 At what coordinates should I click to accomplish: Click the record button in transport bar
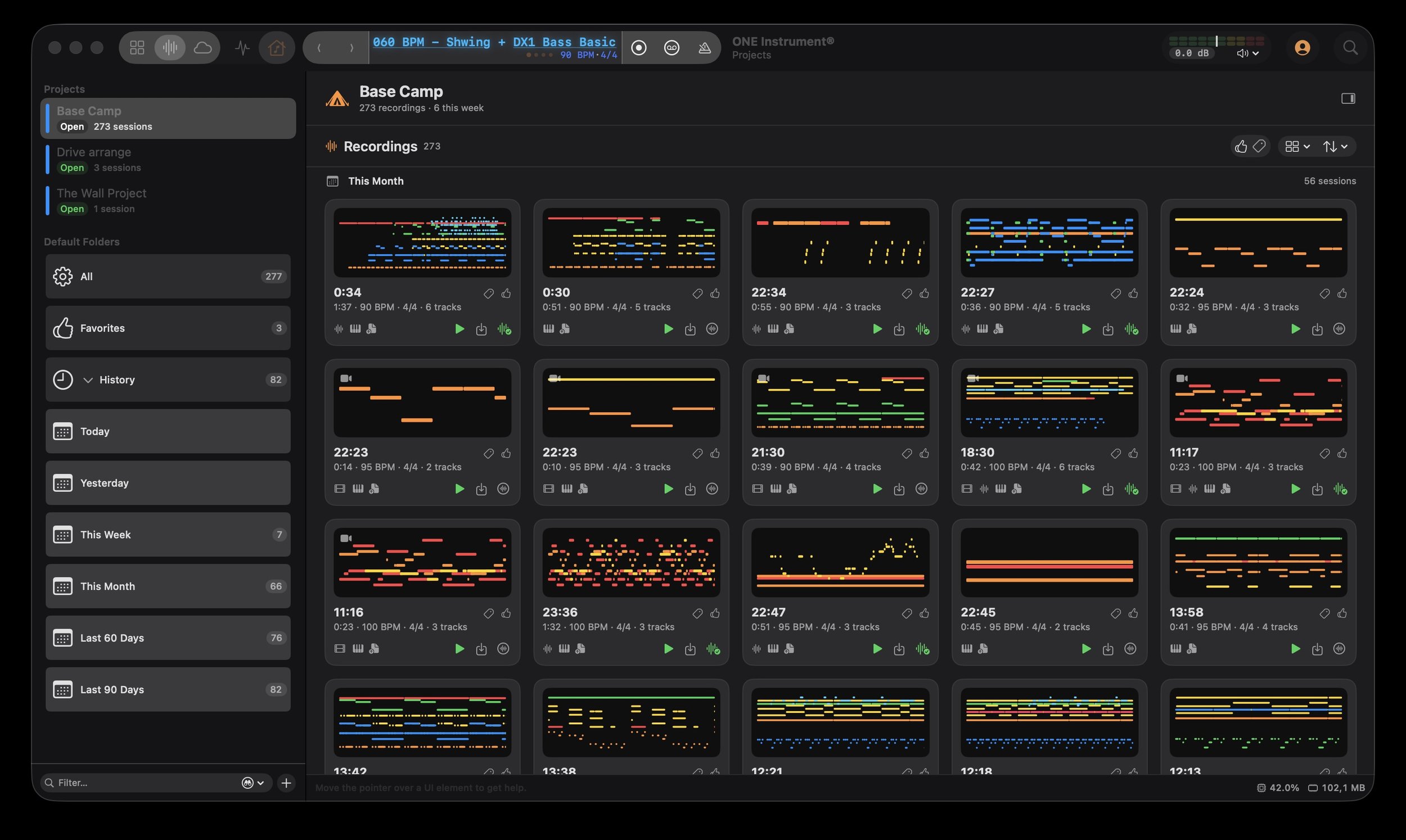[x=638, y=48]
